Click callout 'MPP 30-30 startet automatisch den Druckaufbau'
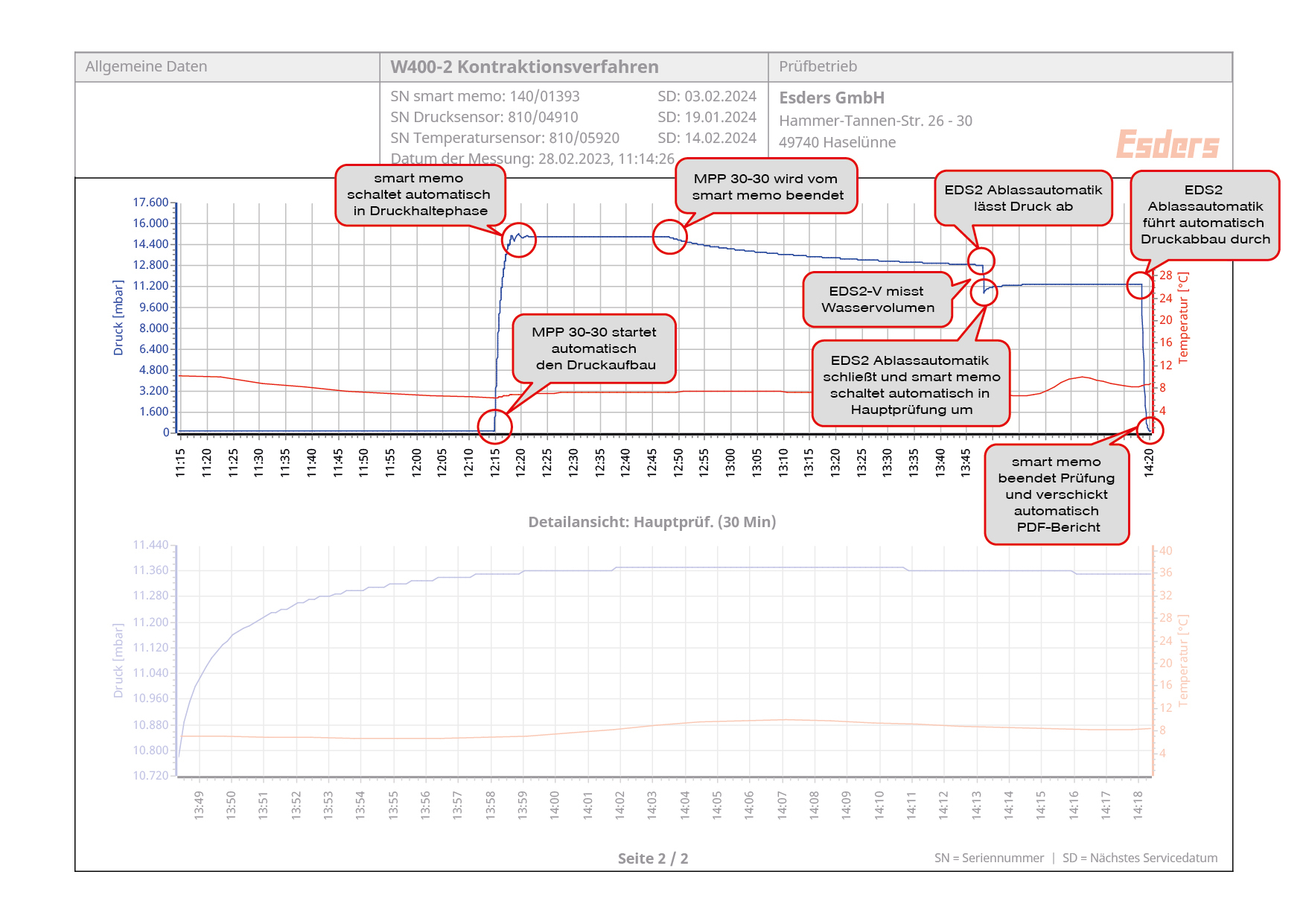Viewport: 1306px width, 924px height. (x=594, y=348)
